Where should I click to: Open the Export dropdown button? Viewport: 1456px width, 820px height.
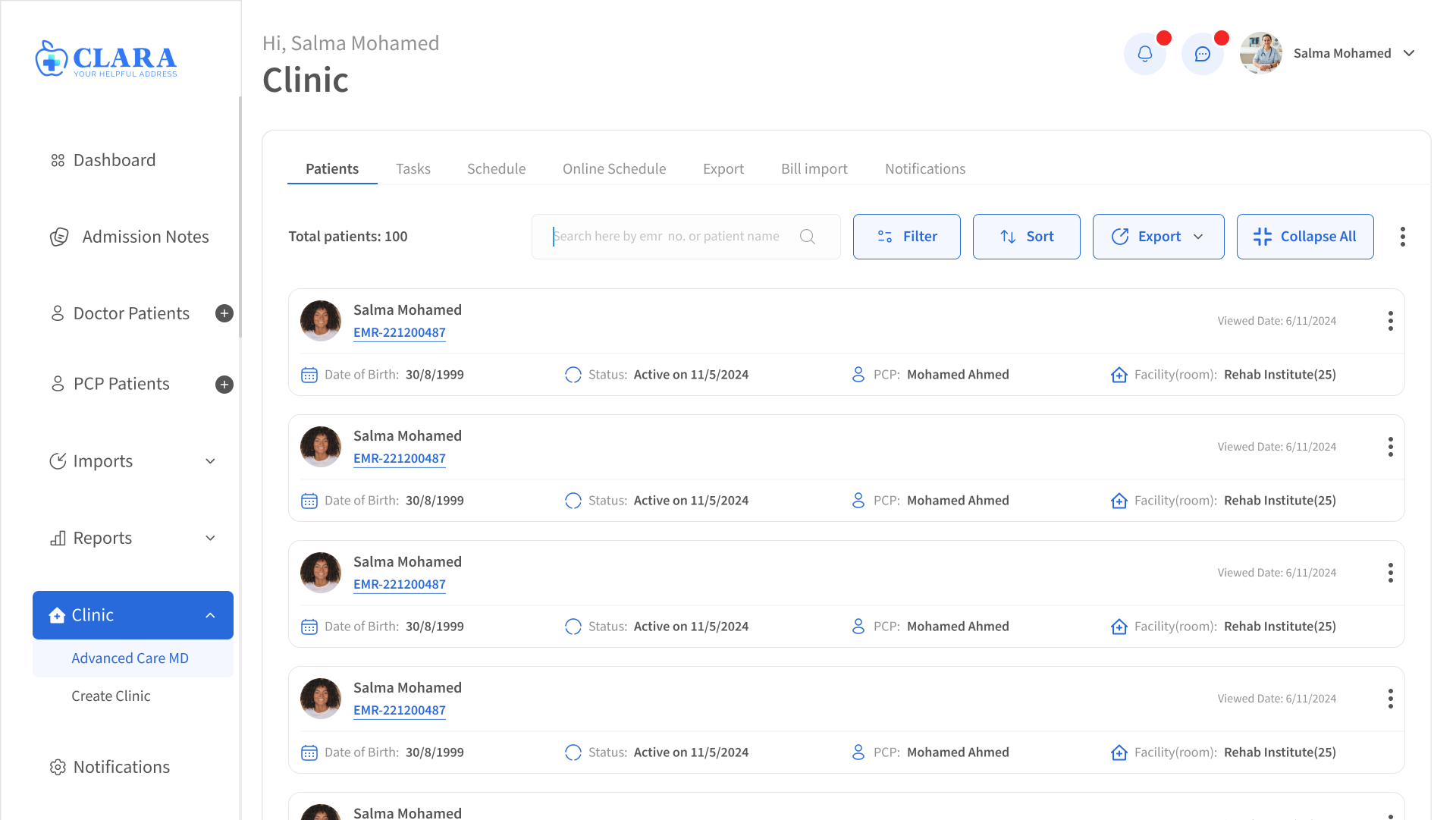coord(1158,237)
